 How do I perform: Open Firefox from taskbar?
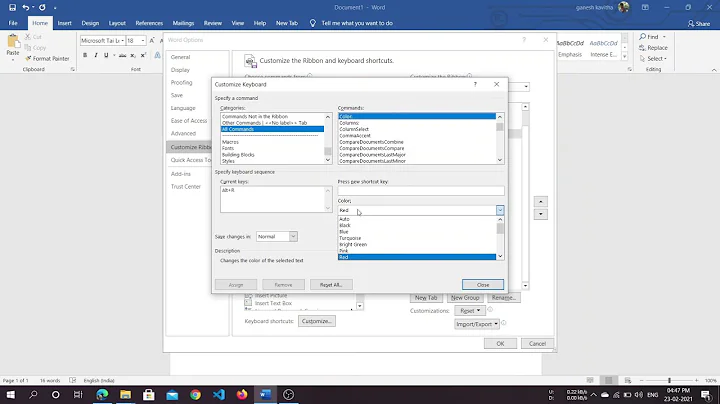click(242, 394)
